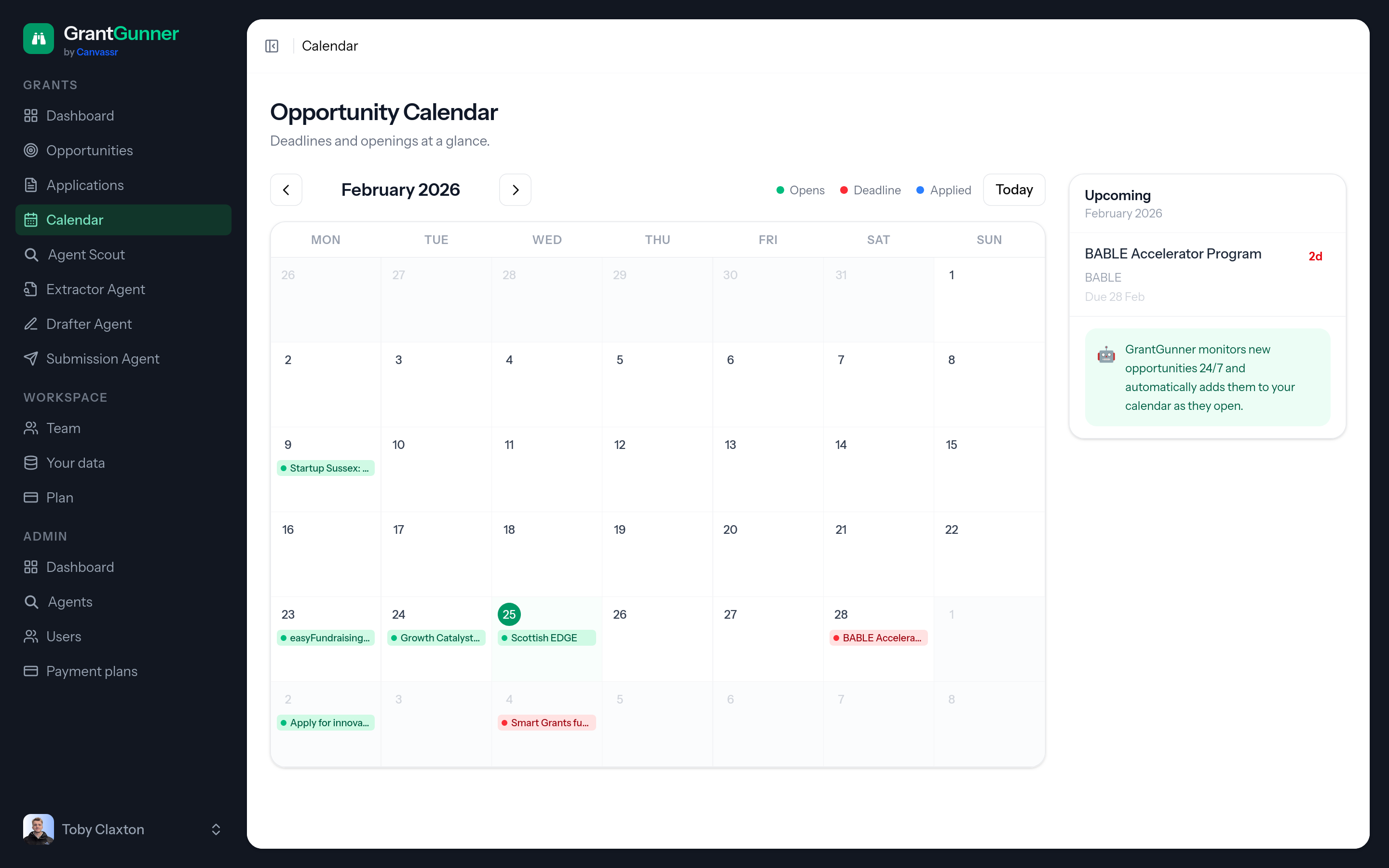Click the Today button
The width and height of the screenshot is (1389, 868).
pos(1014,190)
